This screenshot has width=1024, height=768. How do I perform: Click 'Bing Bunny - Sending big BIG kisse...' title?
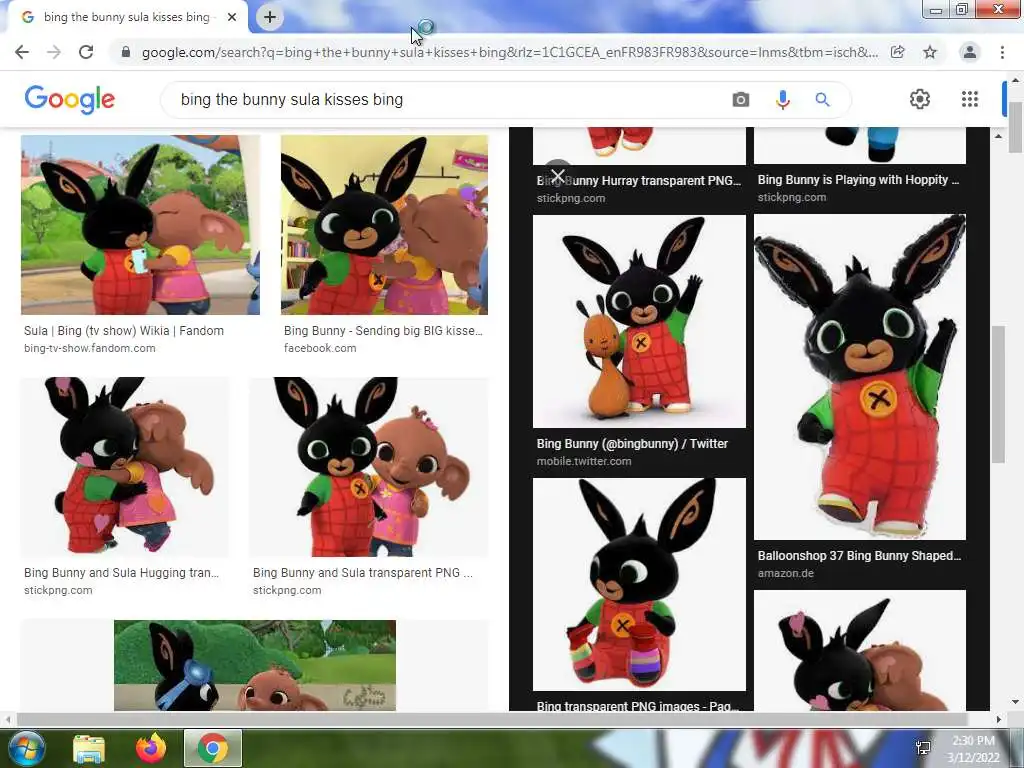(383, 330)
